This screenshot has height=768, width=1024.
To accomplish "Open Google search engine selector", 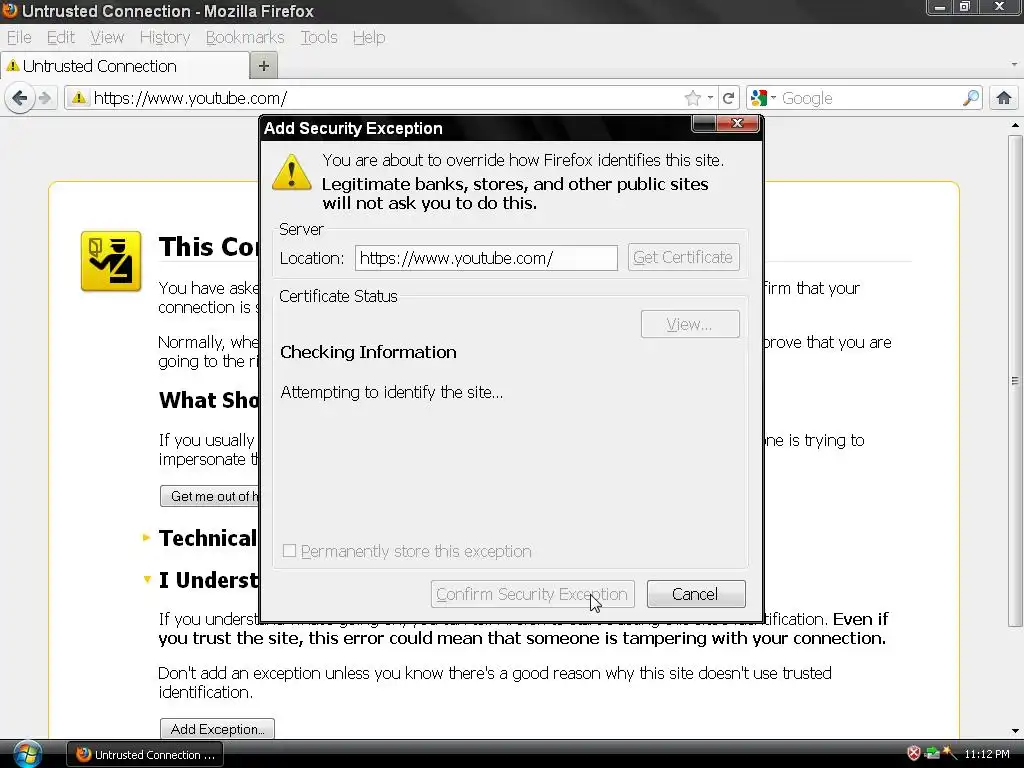I will 763,99.
